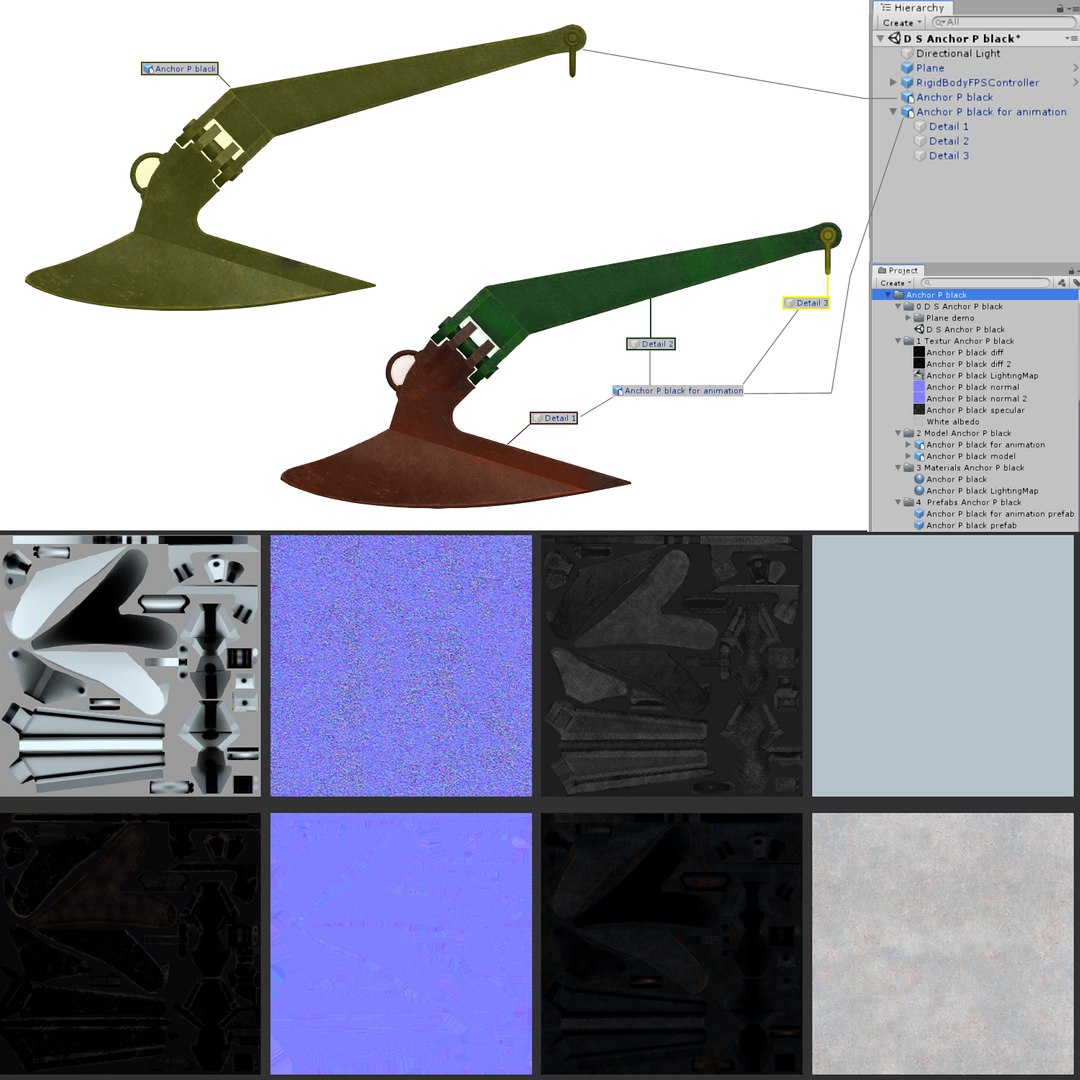Image resolution: width=1080 pixels, height=1080 pixels.
Task: Collapse the 4 Prefabs Anchor P black folder
Action: point(898,502)
